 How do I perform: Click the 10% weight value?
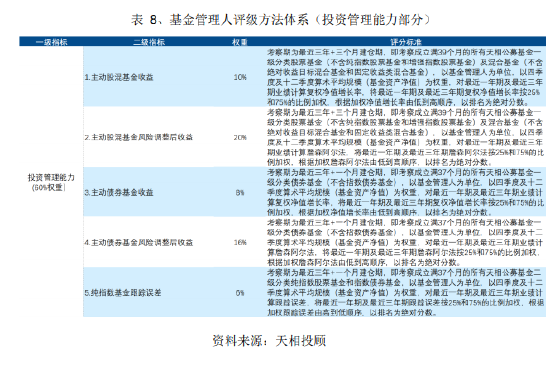[x=240, y=77]
